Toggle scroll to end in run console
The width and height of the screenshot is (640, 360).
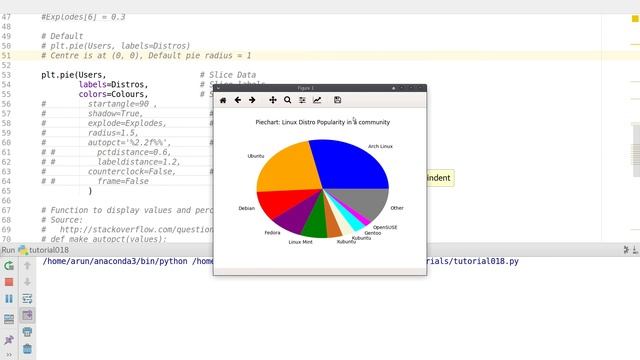[27, 315]
